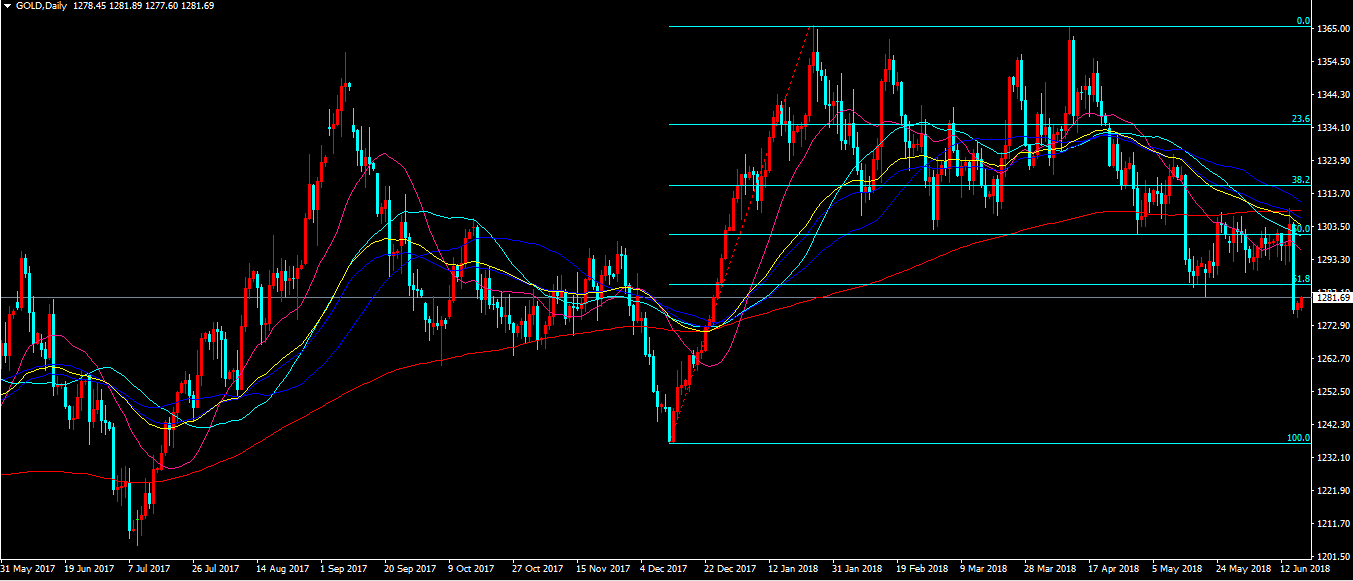Click the 1211.70 price axis label
The width and height of the screenshot is (1353, 581).
tap(1333, 524)
